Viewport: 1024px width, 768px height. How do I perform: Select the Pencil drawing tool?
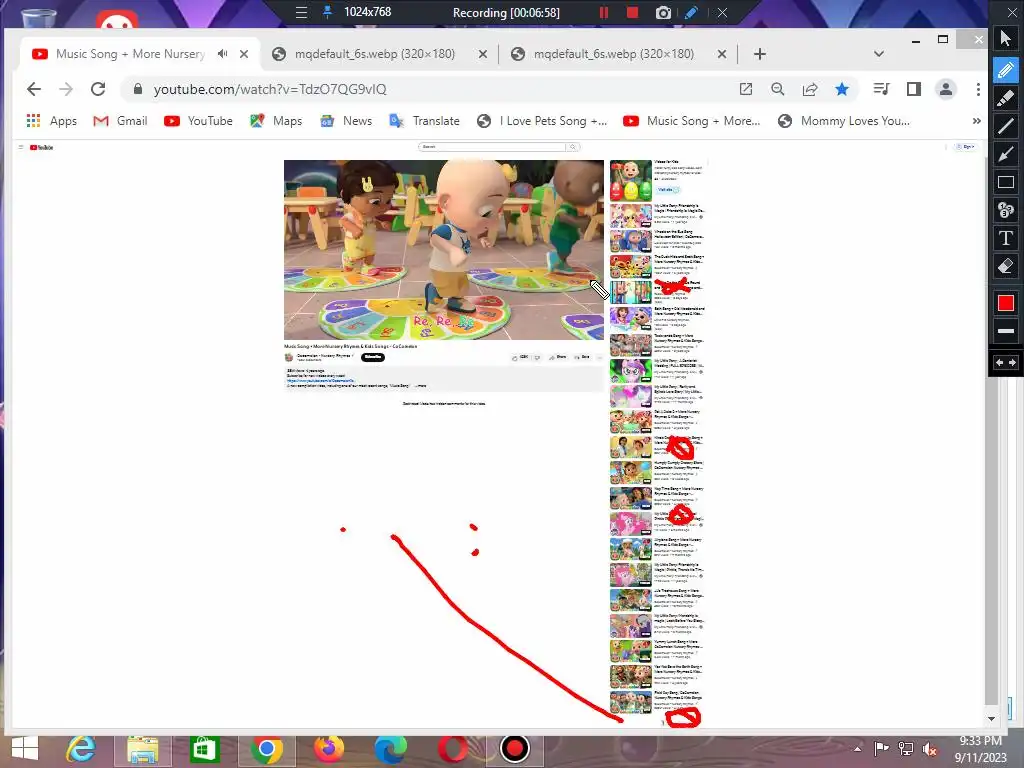(x=1006, y=70)
